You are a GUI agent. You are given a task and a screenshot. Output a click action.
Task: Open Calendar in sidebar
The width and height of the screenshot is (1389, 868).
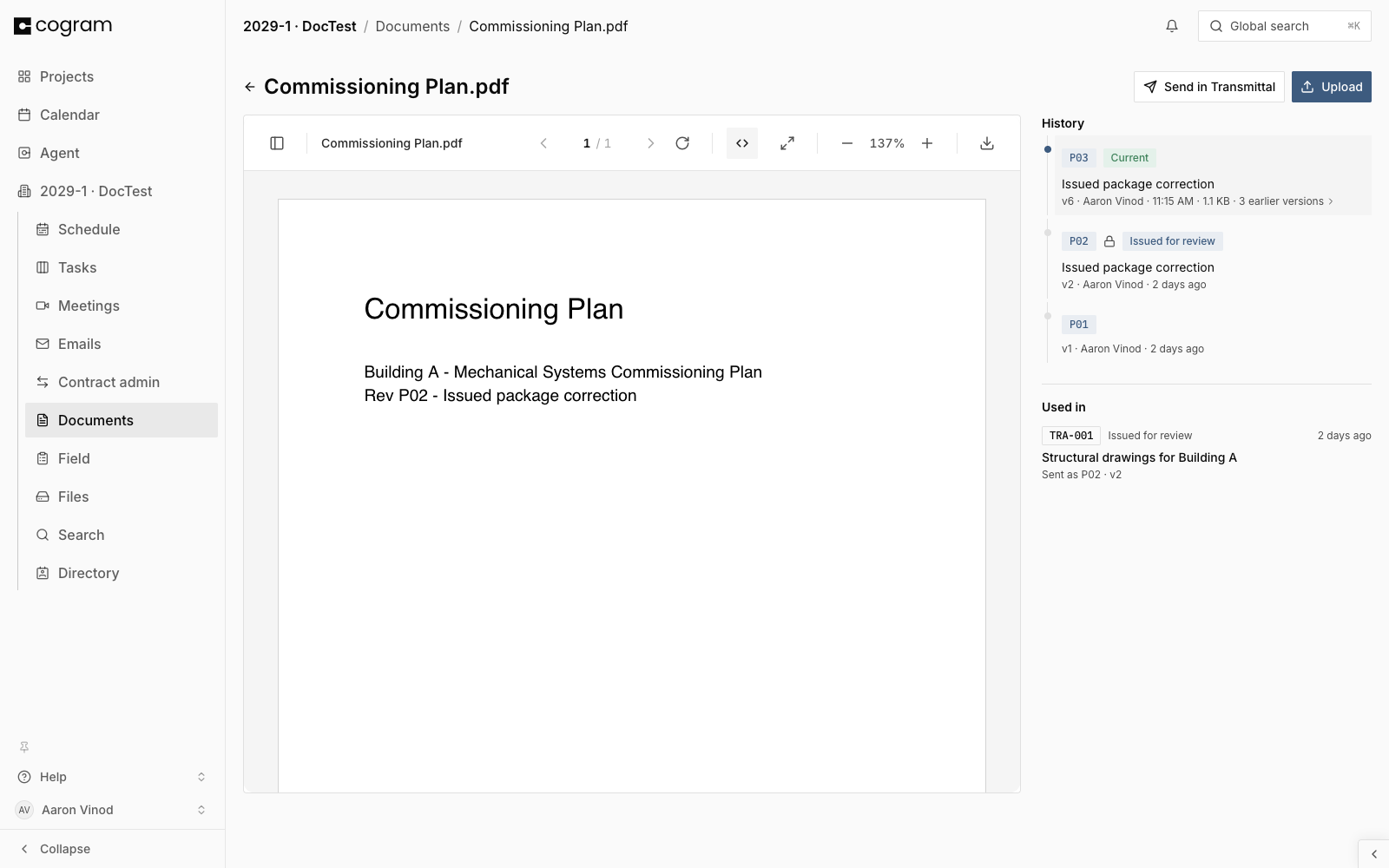pyautogui.click(x=113, y=115)
